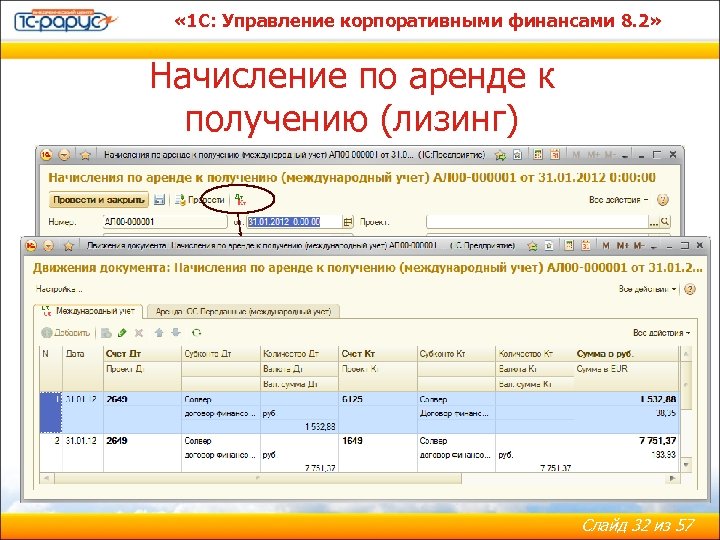Screen dimensions: 720x540
Task: Click the Проект input field
Action: 537,222
